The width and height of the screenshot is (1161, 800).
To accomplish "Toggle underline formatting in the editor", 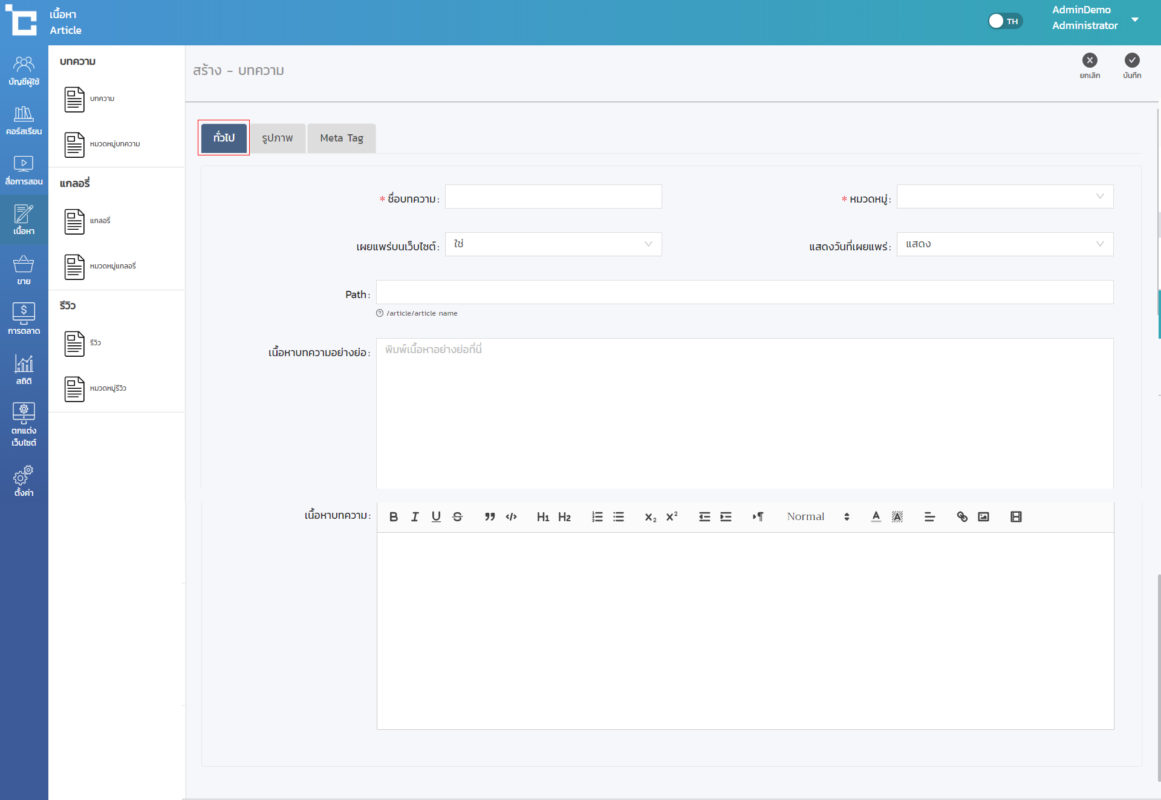I will (x=436, y=517).
